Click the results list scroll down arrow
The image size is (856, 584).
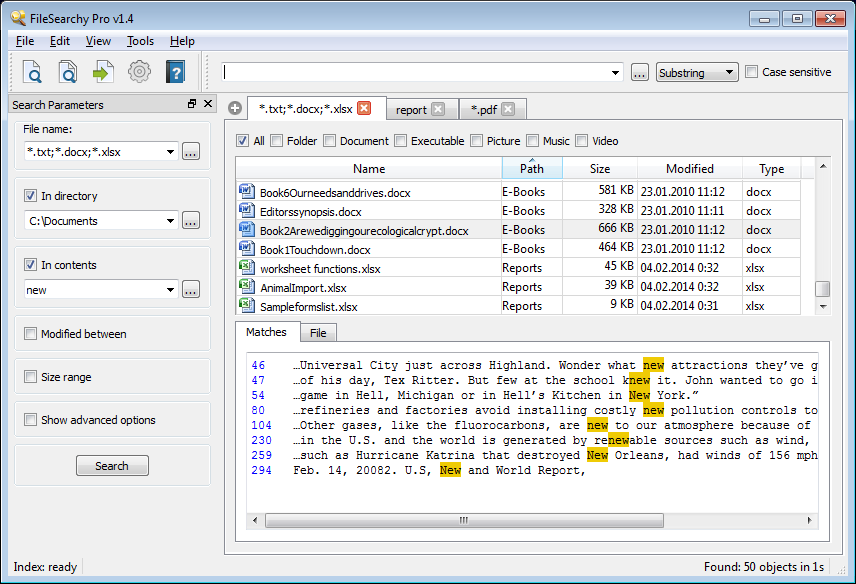click(823, 307)
